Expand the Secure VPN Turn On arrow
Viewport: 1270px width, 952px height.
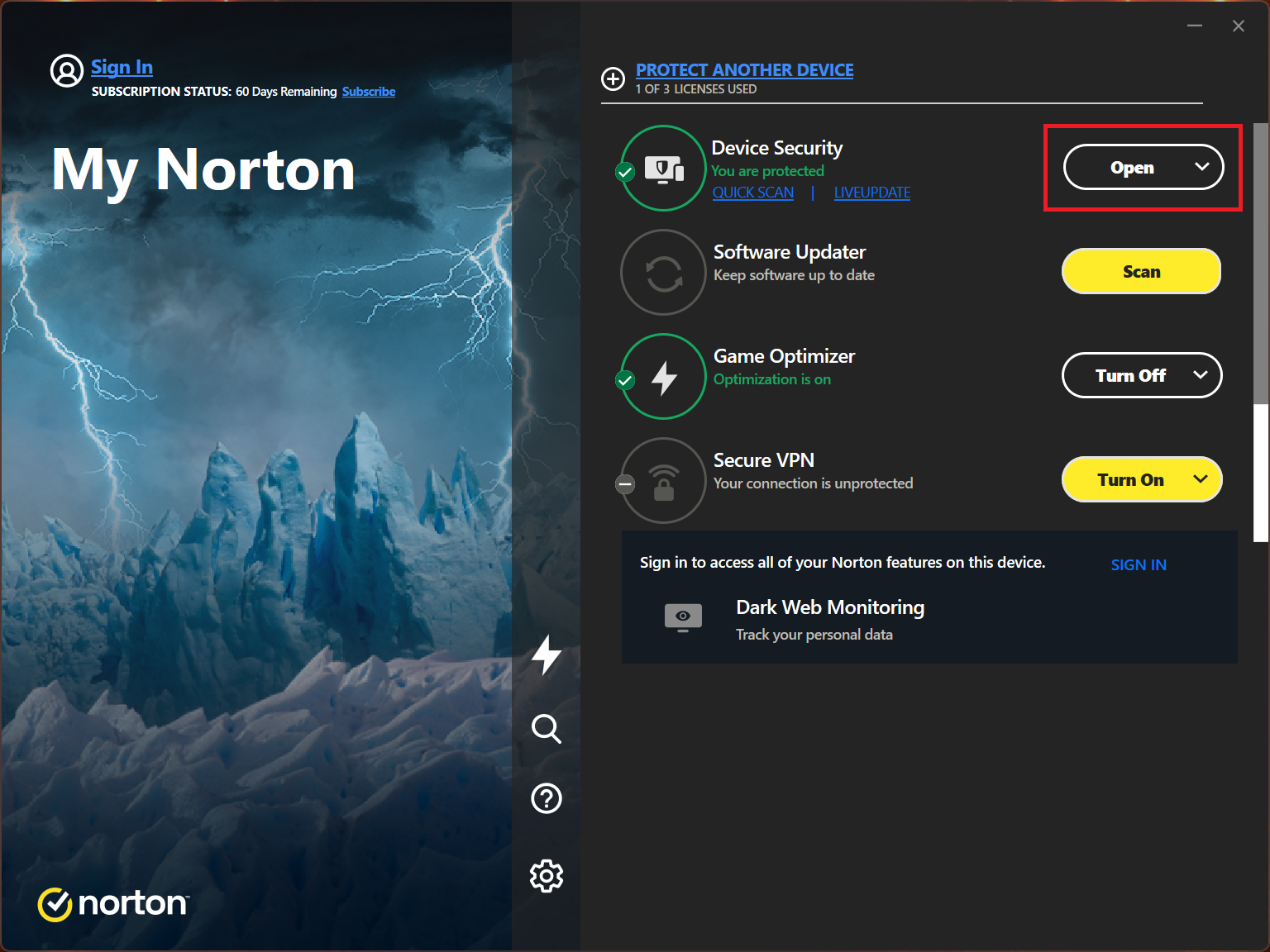[1201, 479]
